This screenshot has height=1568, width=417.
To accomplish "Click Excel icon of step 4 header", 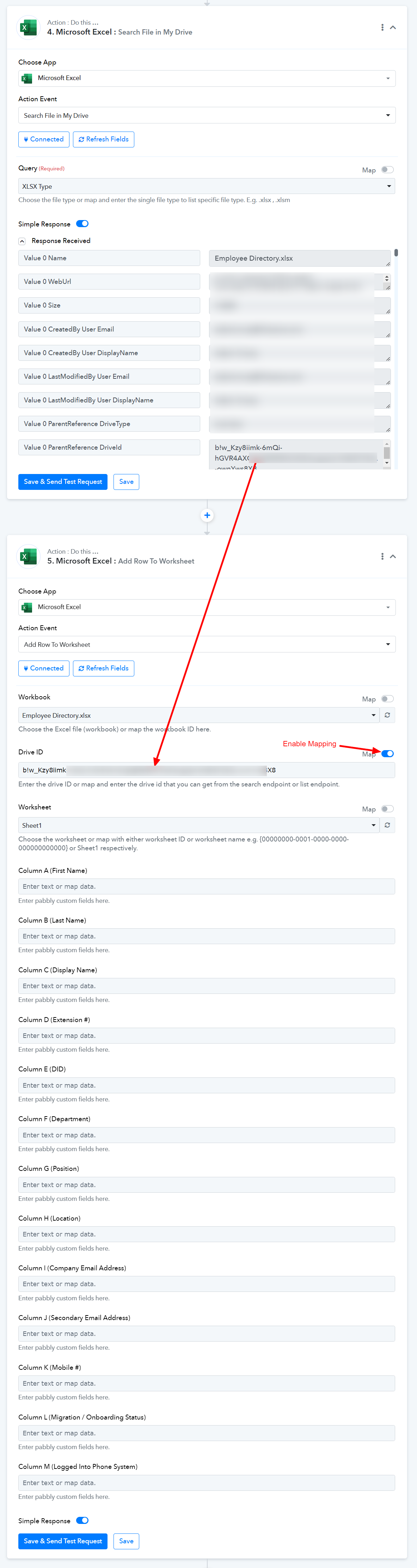I will coord(28,28).
